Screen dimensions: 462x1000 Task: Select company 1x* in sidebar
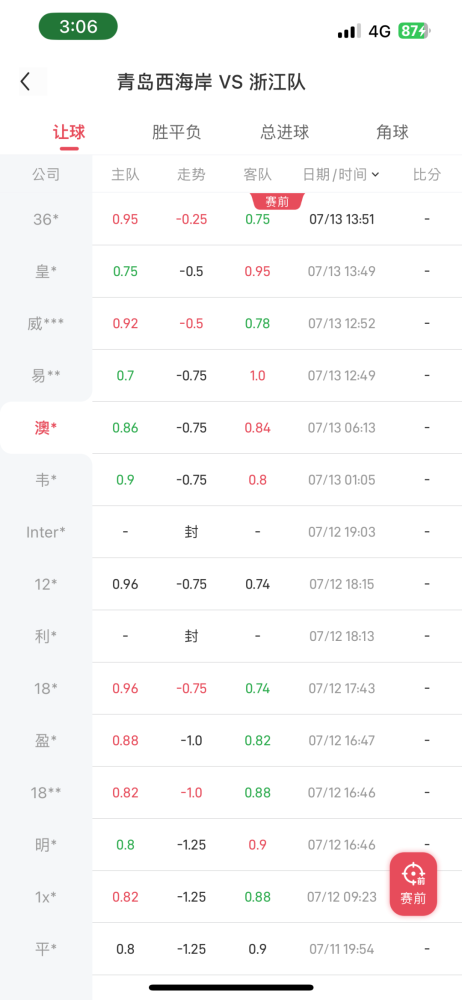[x=46, y=897]
